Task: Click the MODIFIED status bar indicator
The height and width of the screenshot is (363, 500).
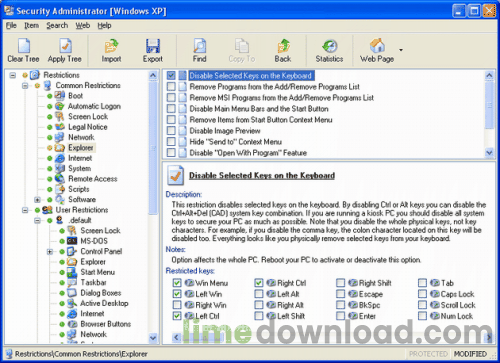Action: (470, 354)
